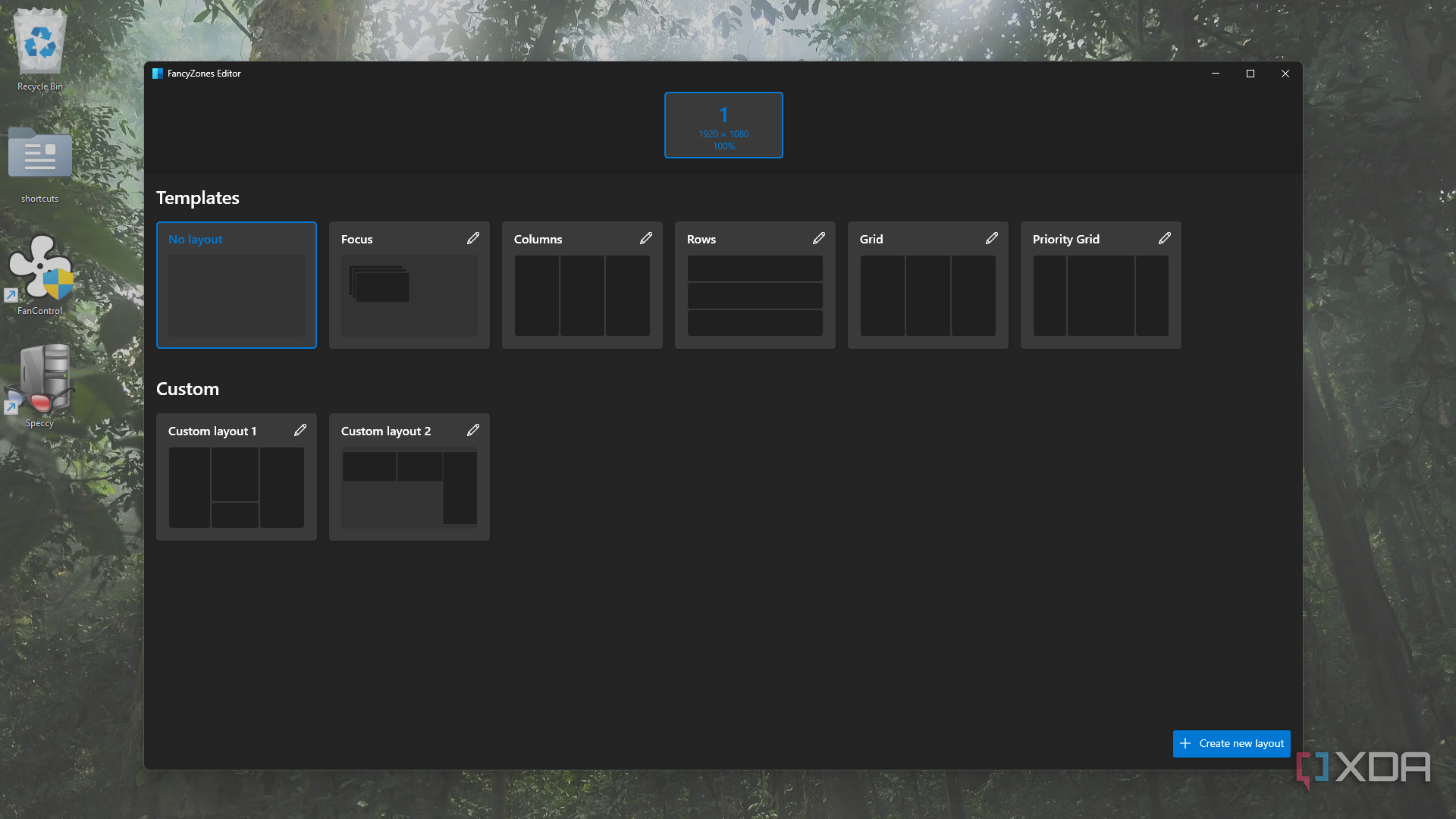Maximize the FancyZones Editor window
The image size is (1456, 819).
tap(1250, 74)
